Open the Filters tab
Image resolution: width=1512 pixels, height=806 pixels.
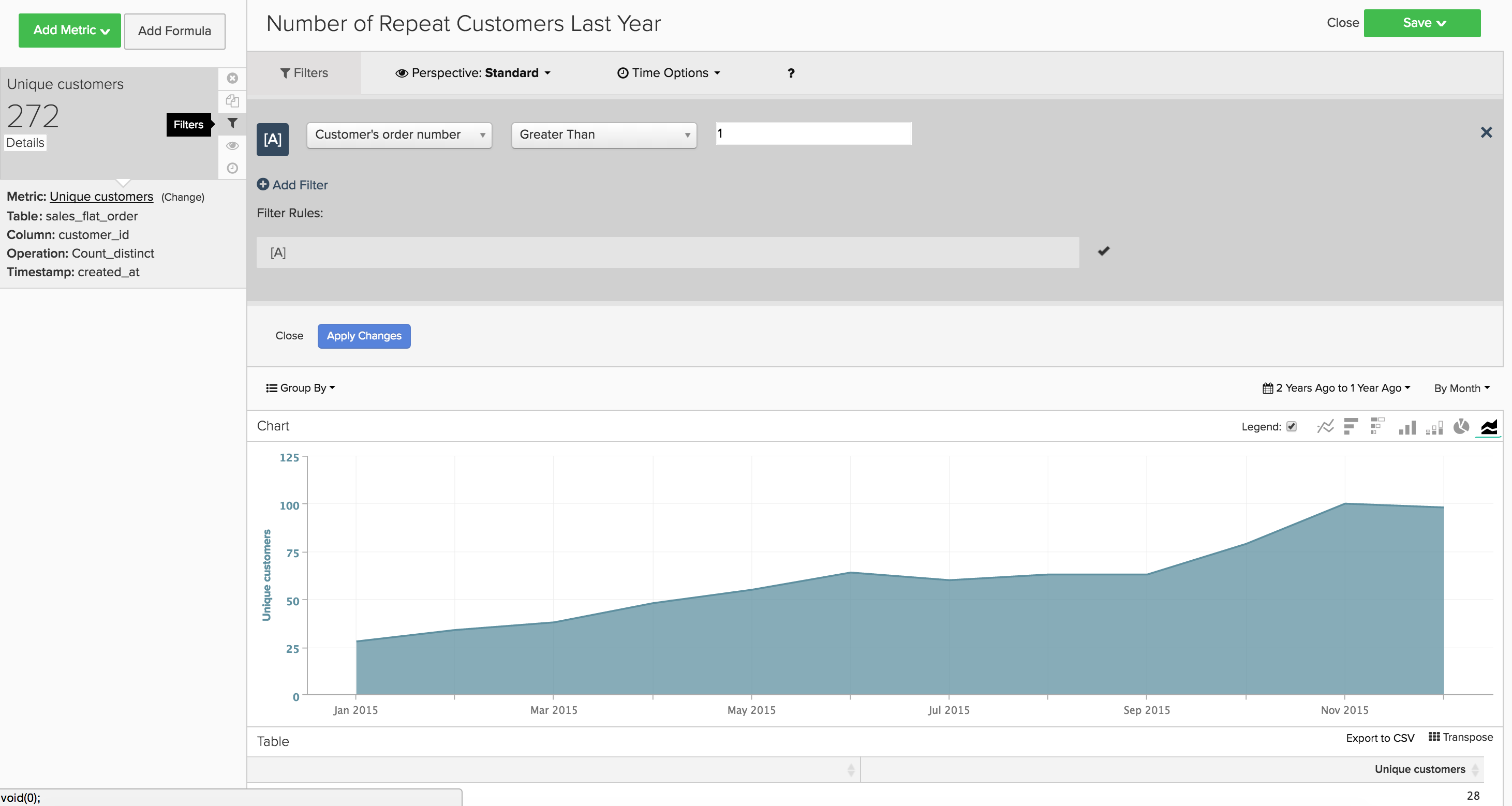[304, 73]
